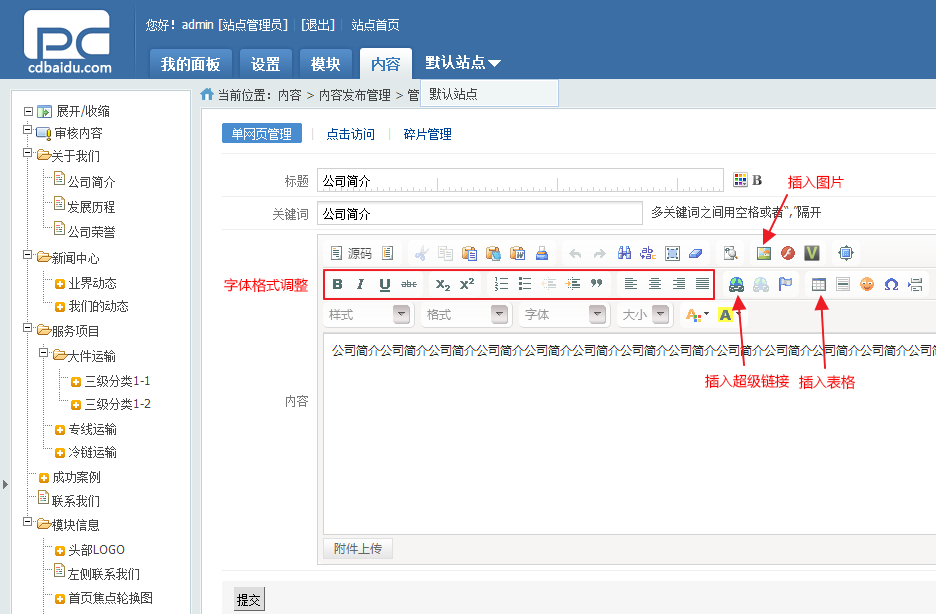Open the 样式 style dropdown
This screenshot has width=936, height=614.
pyautogui.click(x=369, y=314)
